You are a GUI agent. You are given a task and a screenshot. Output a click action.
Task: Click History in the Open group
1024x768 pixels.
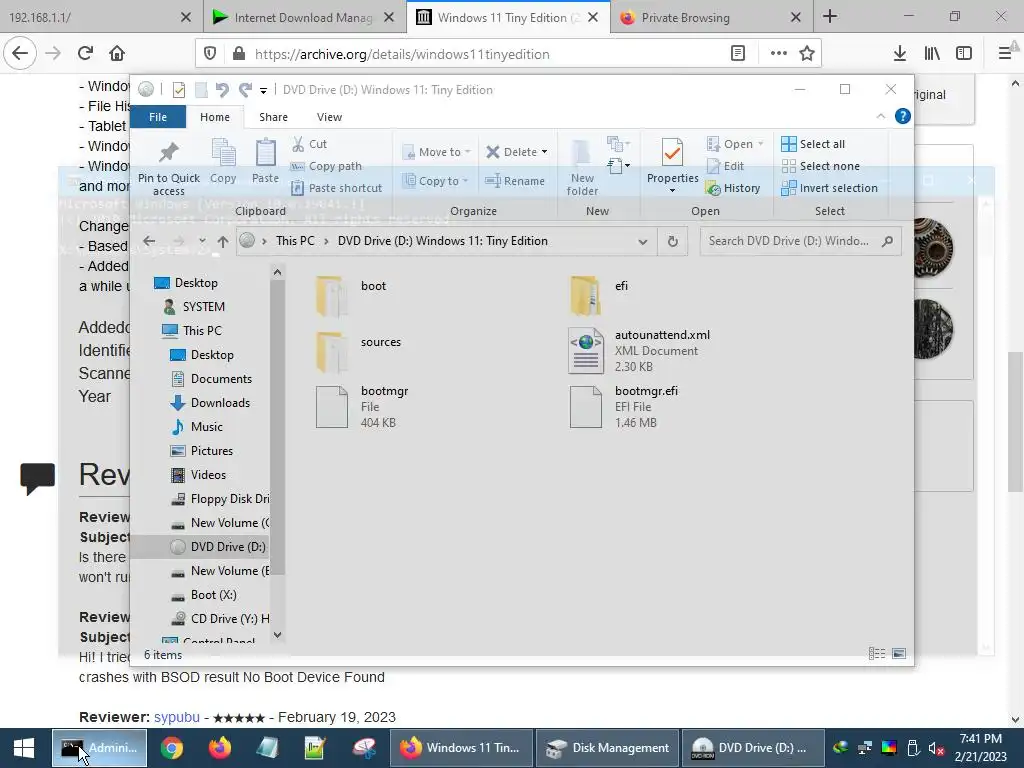tap(733, 188)
